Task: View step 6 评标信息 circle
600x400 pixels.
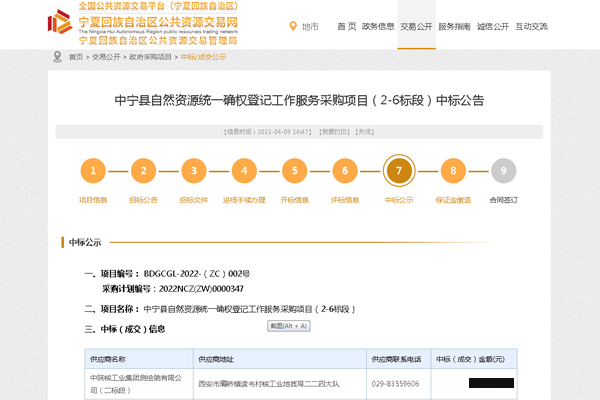Action: tap(345, 171)
